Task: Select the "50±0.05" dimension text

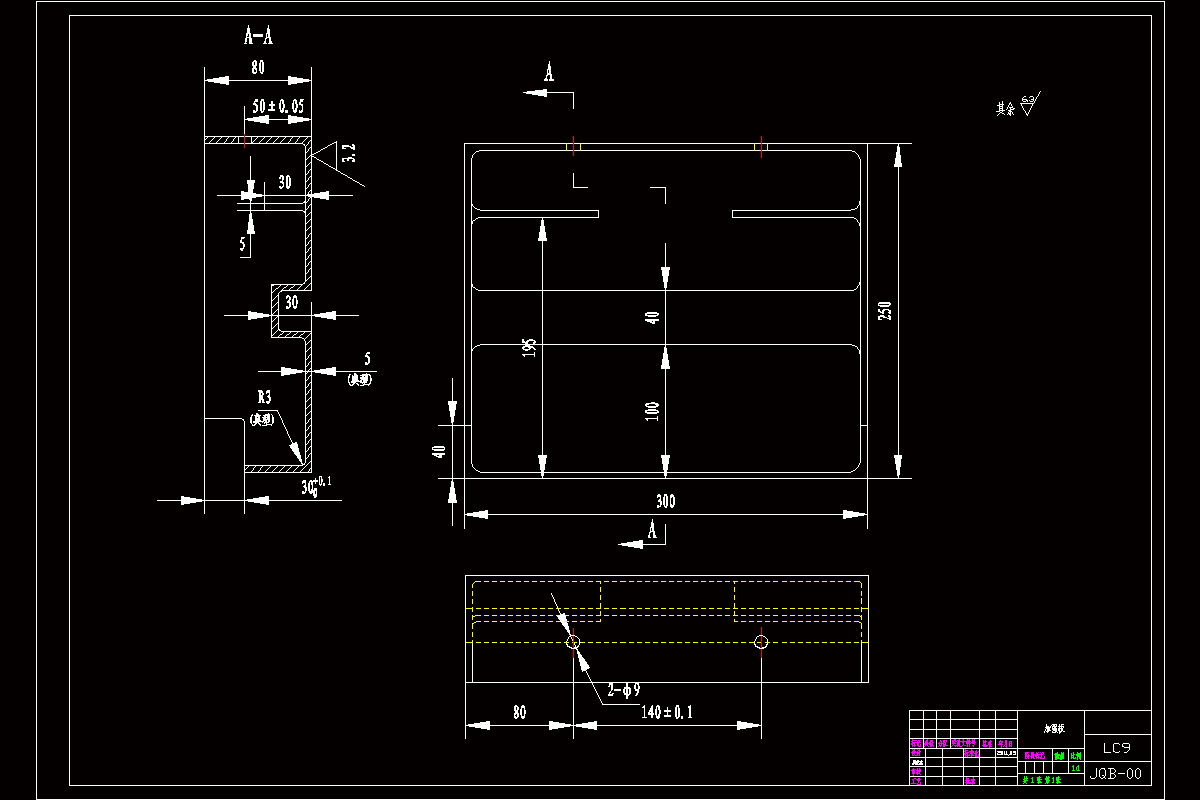Action: [278, 105]
